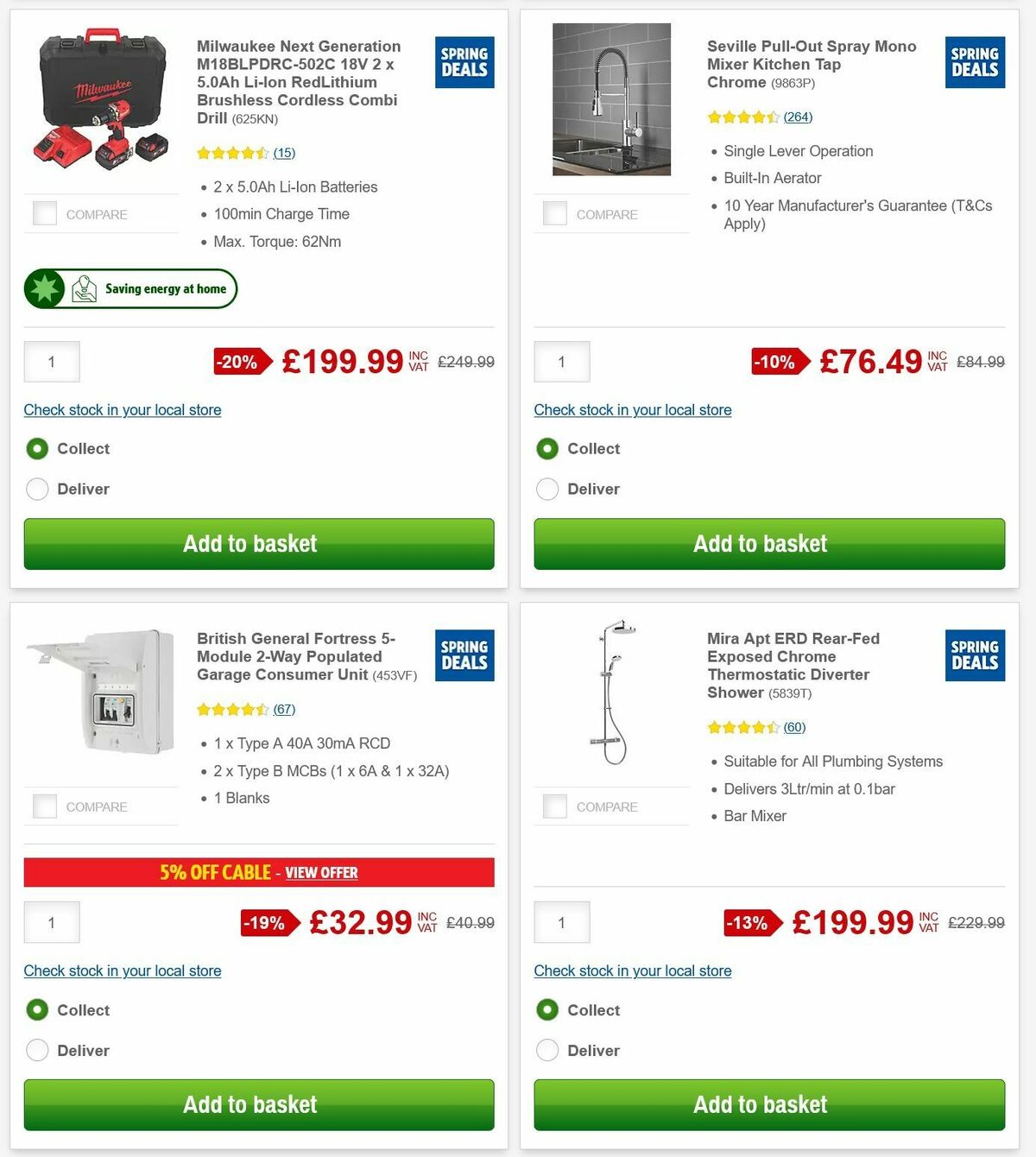The image size is (1036, 1157).
Task: Click Spring Deals badge on Milwaukee drill
Action: tap(464, 61)
